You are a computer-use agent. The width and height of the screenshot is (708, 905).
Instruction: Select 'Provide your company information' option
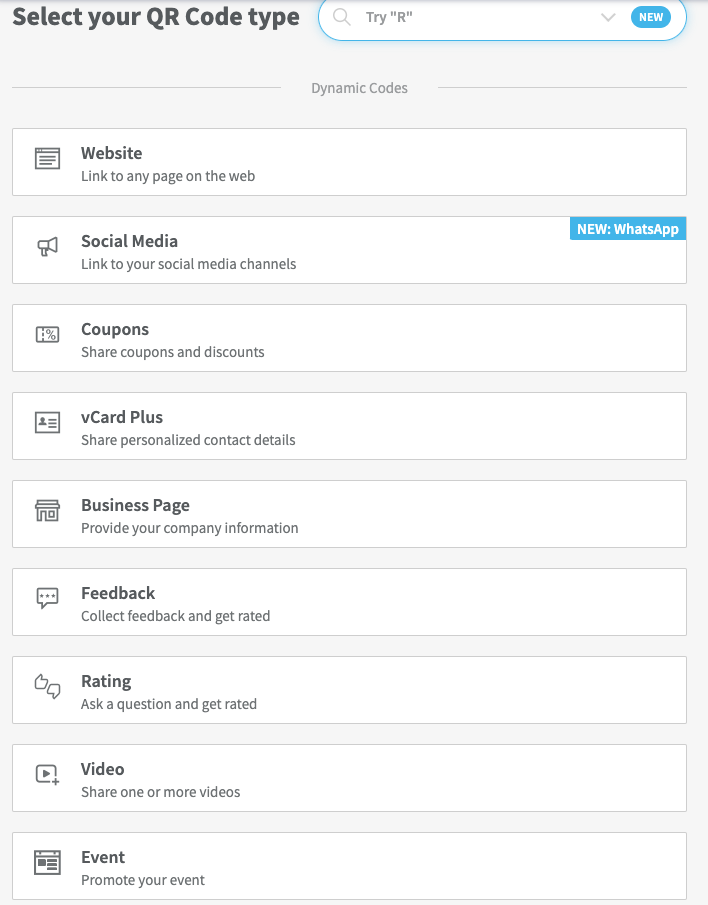pyautogui.click(x=189, y=528)
